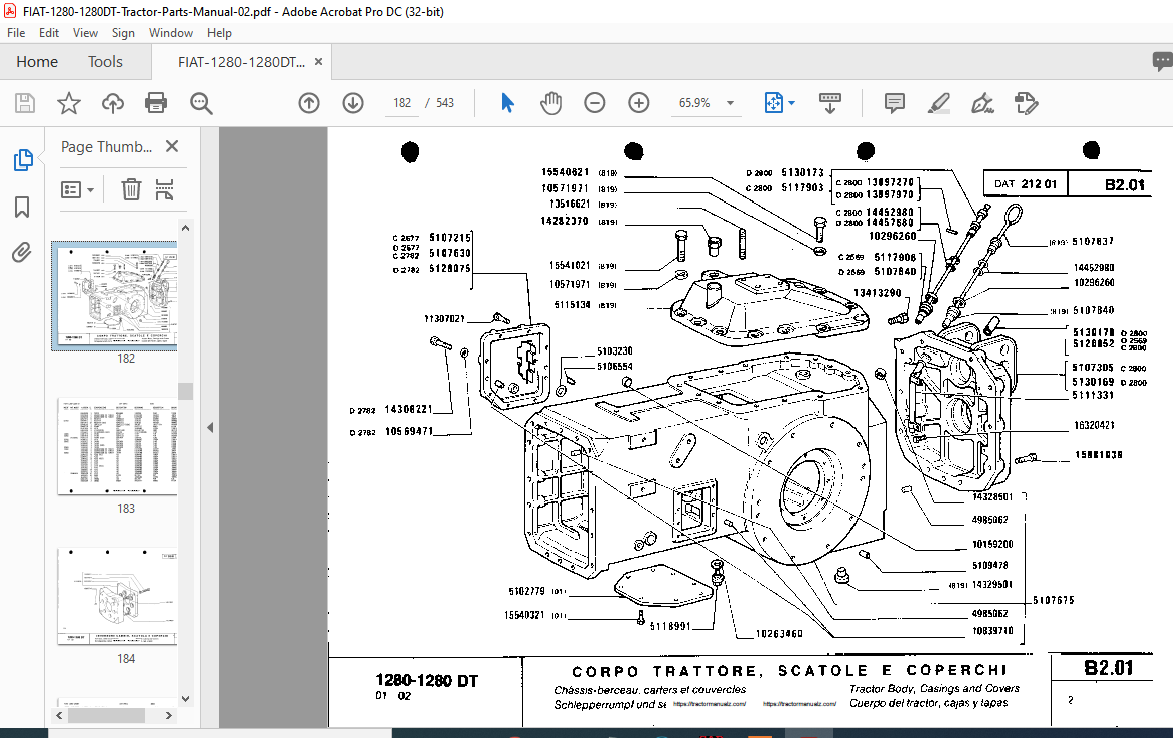Zoom in with the plus button

(x=638, y=102)
